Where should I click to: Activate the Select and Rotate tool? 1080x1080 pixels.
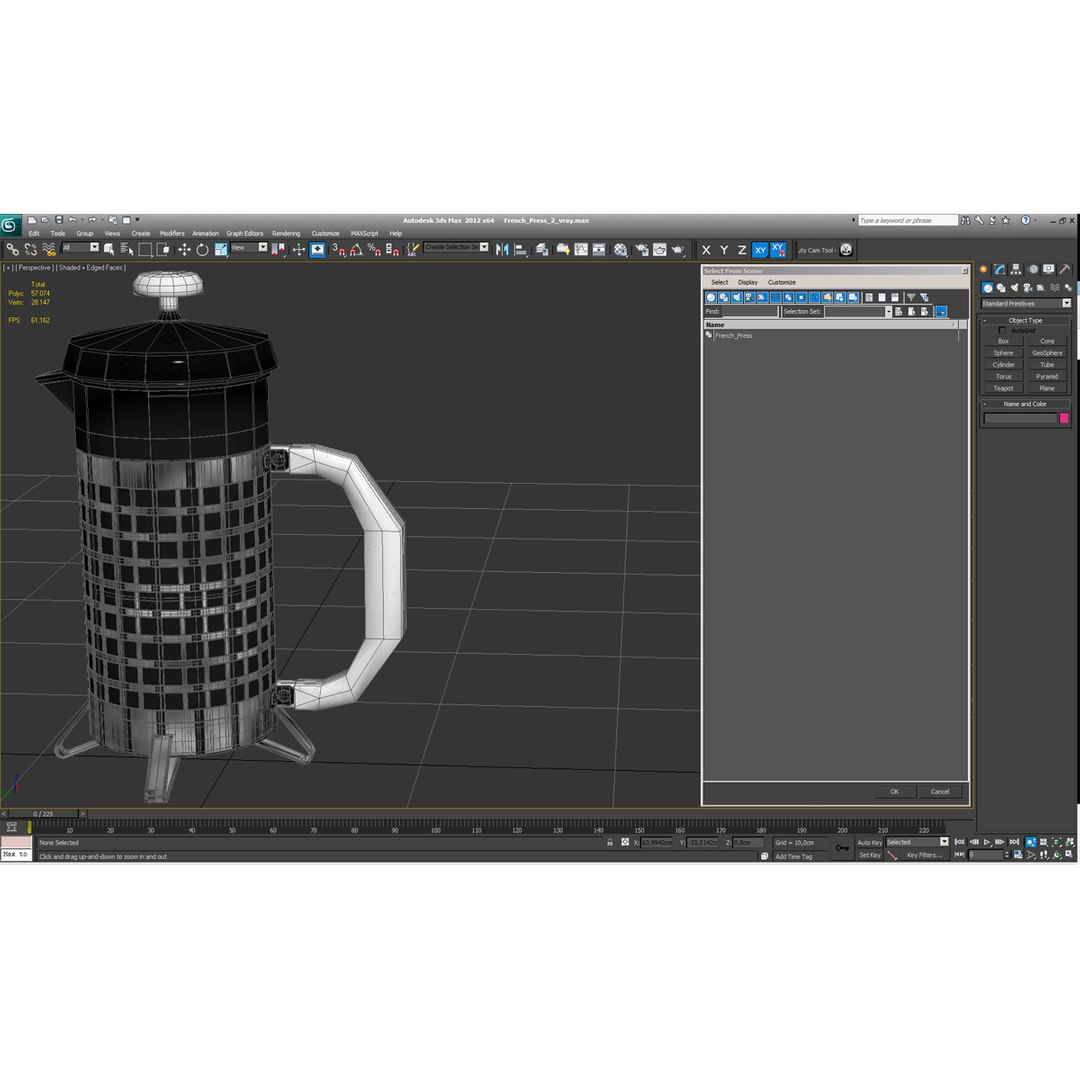coord(202,249)
